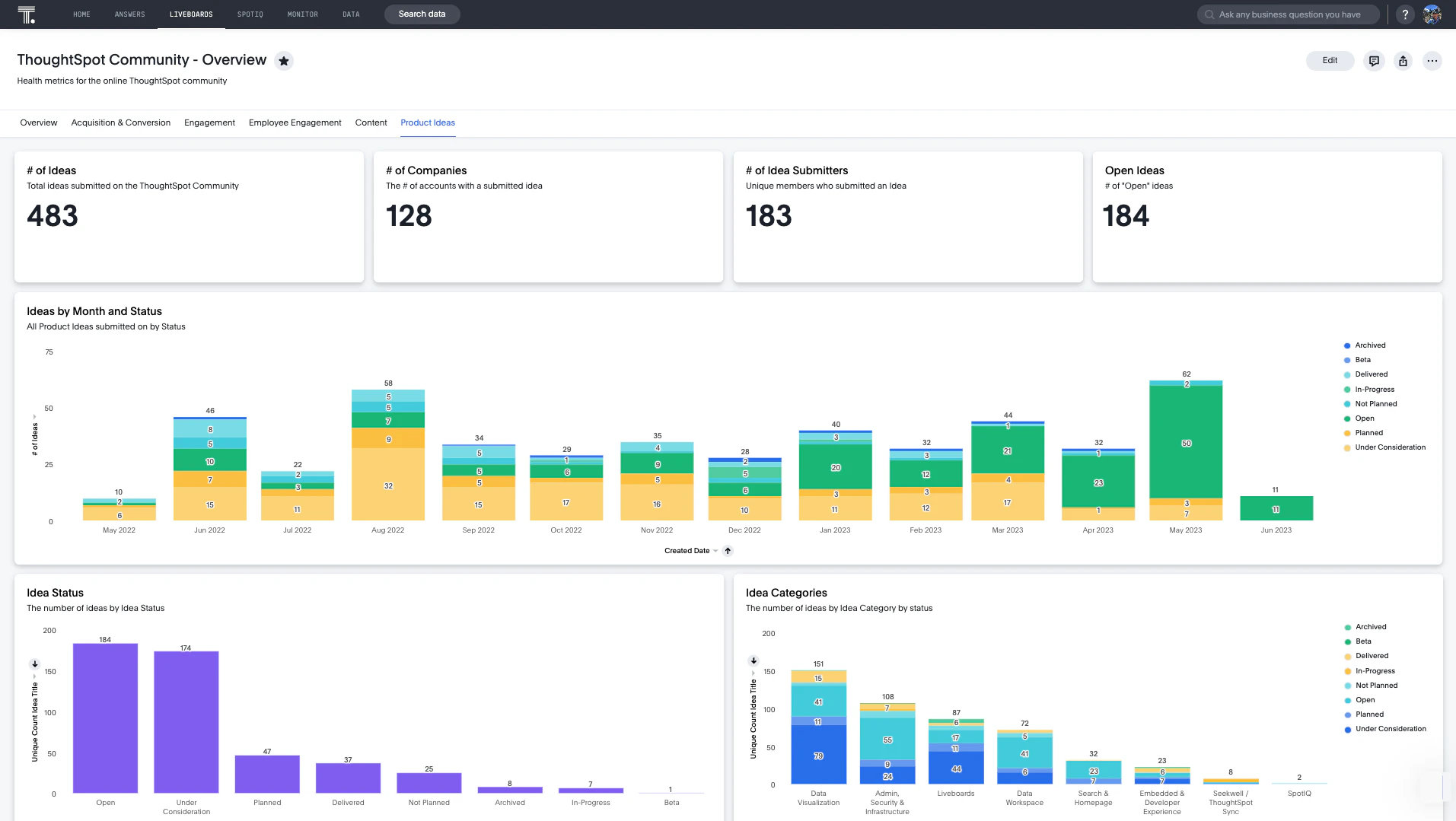Click the Created Date sort ascending arrow
The height and width of the screenshot is (821, 1456).
[x=728, y=551]
